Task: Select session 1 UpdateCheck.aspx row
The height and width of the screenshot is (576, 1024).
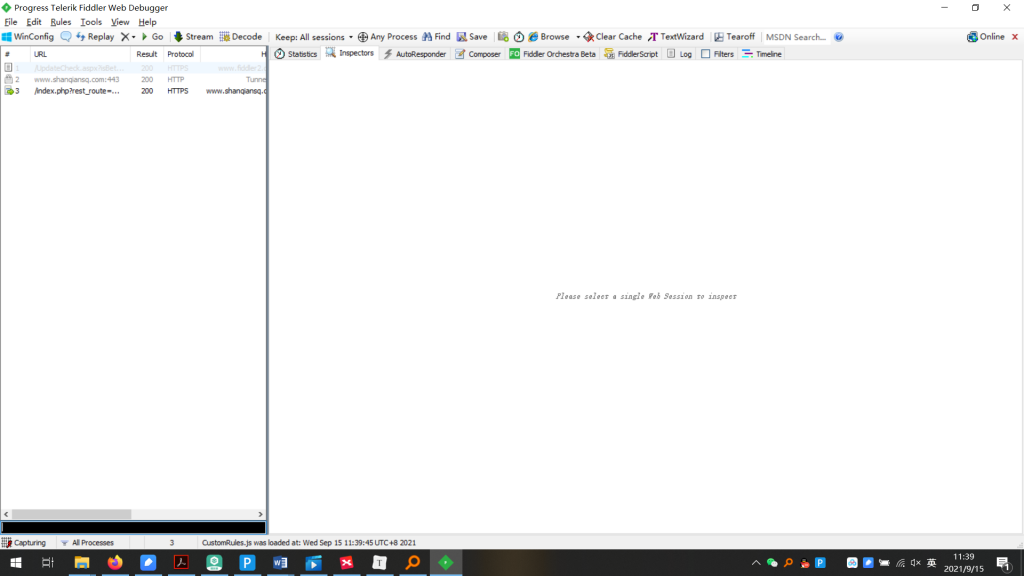Action: click(134, 68)
